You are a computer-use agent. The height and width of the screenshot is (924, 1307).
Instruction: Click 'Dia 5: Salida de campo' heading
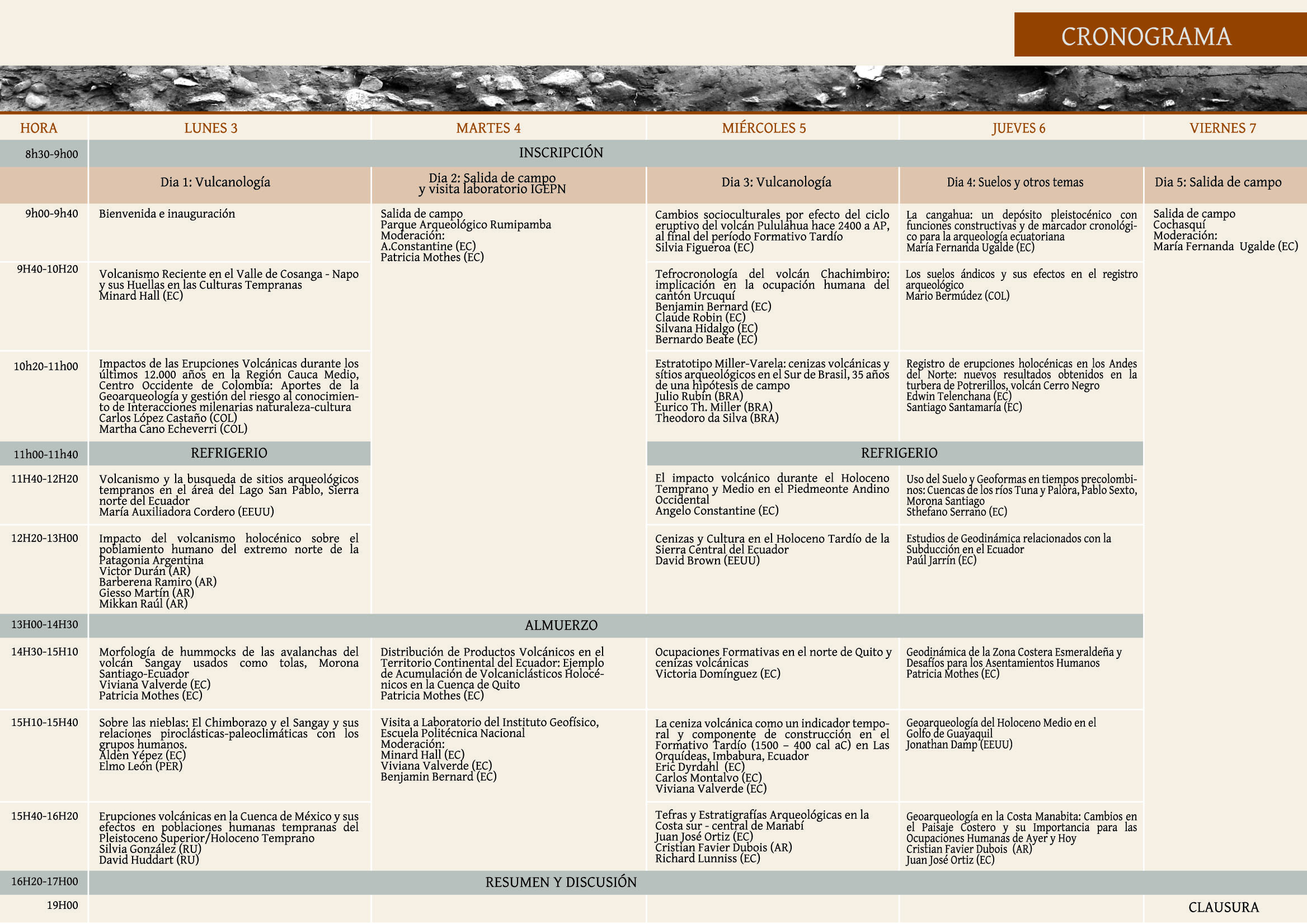tap(1218, 182)
